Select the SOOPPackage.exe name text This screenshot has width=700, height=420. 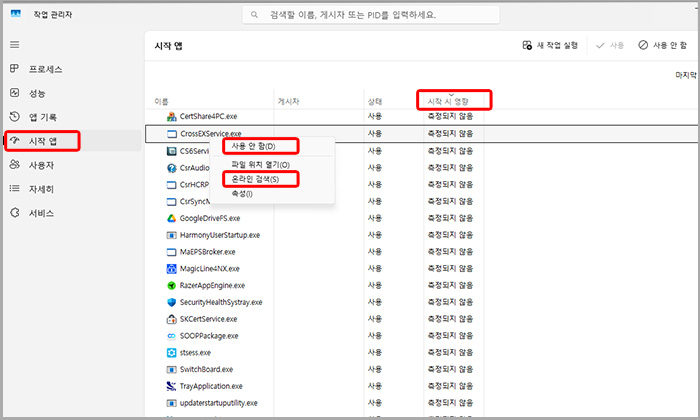pos(209,336)
